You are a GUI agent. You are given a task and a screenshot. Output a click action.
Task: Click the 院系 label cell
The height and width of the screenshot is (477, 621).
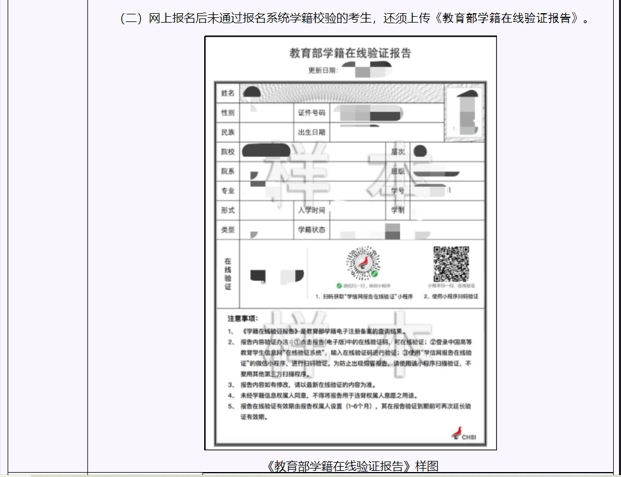tap(228, 171)
